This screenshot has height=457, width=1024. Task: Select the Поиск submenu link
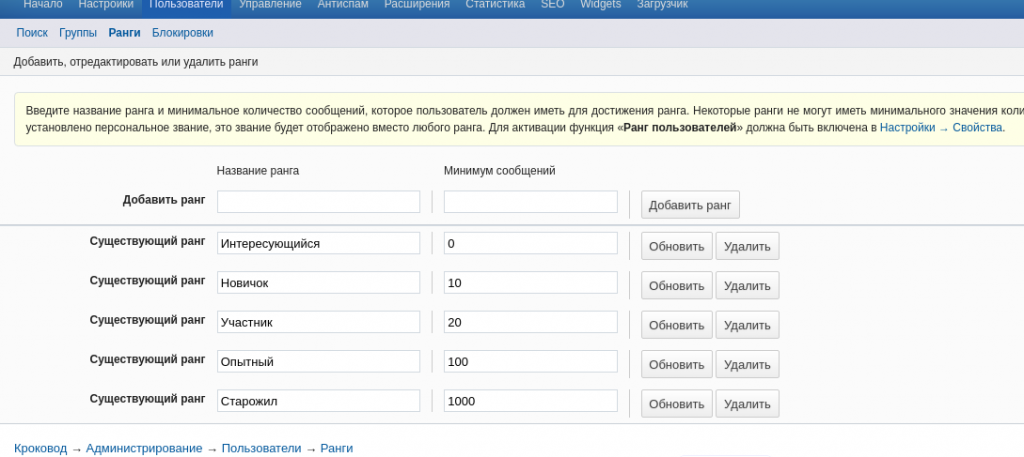32,33
